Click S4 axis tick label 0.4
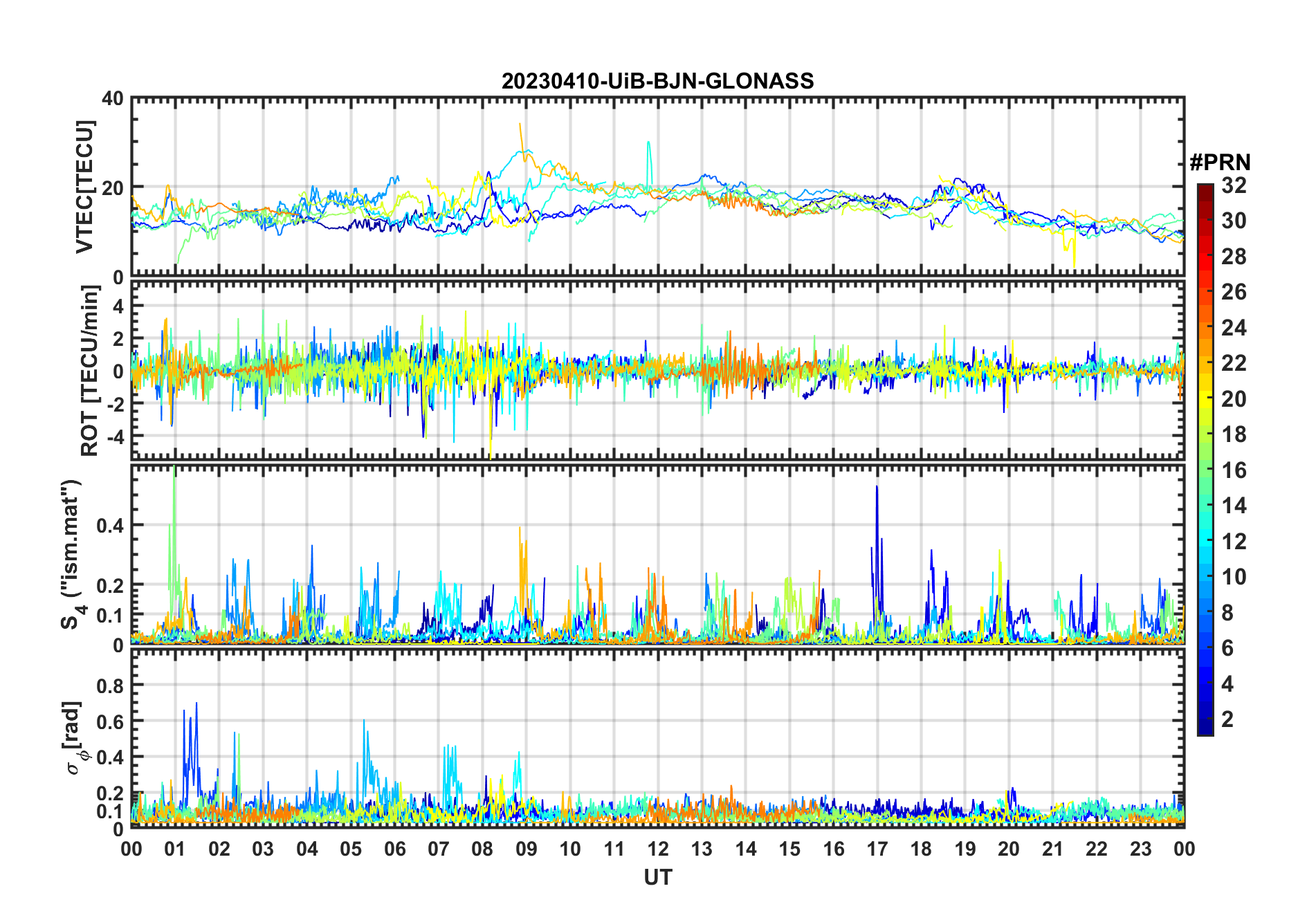 tap(110, 526)
